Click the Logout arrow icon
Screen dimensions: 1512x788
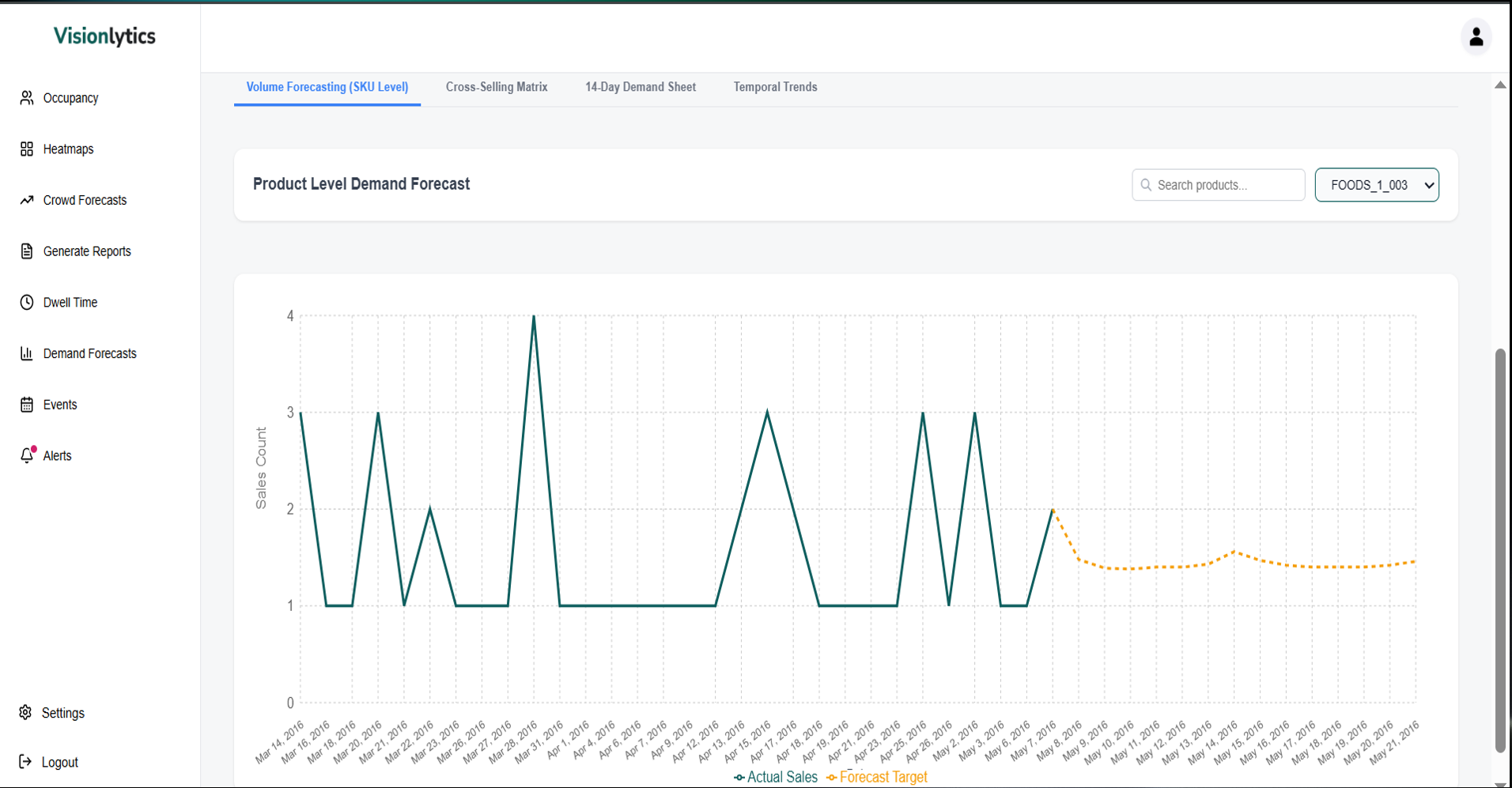(x=25, y=761)
